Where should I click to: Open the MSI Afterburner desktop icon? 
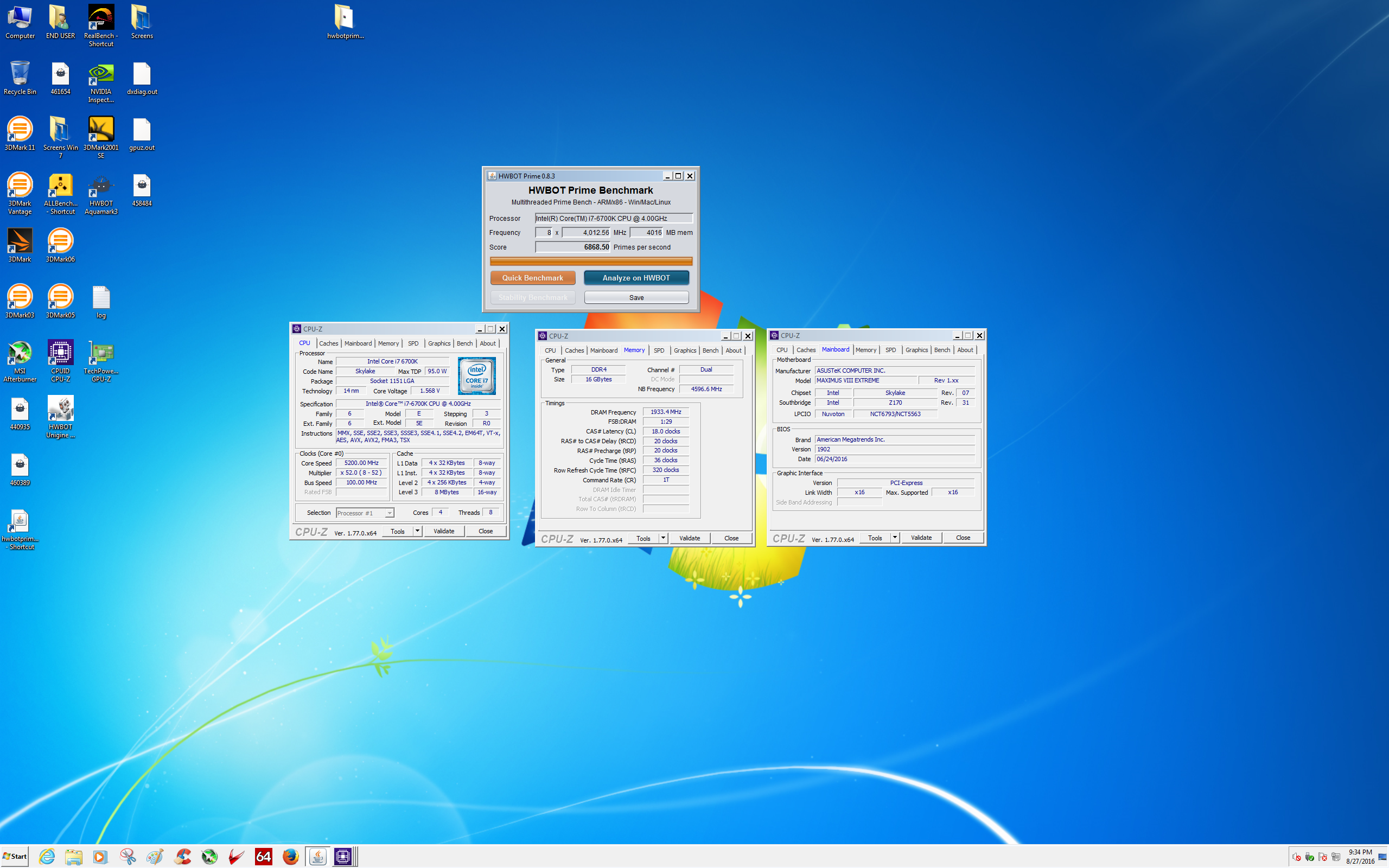click(x=20, y=361)
